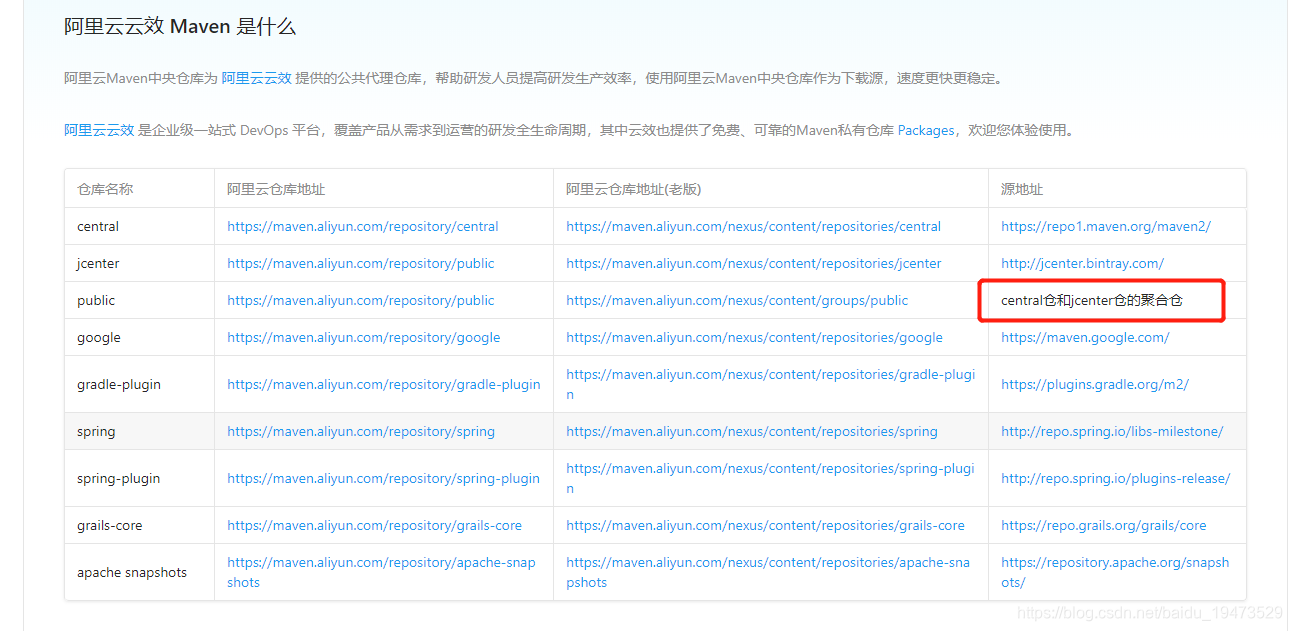The image size is (1292, 631).
Task: Open nexus/content/repositories/spring link
Action: (752, 431)
